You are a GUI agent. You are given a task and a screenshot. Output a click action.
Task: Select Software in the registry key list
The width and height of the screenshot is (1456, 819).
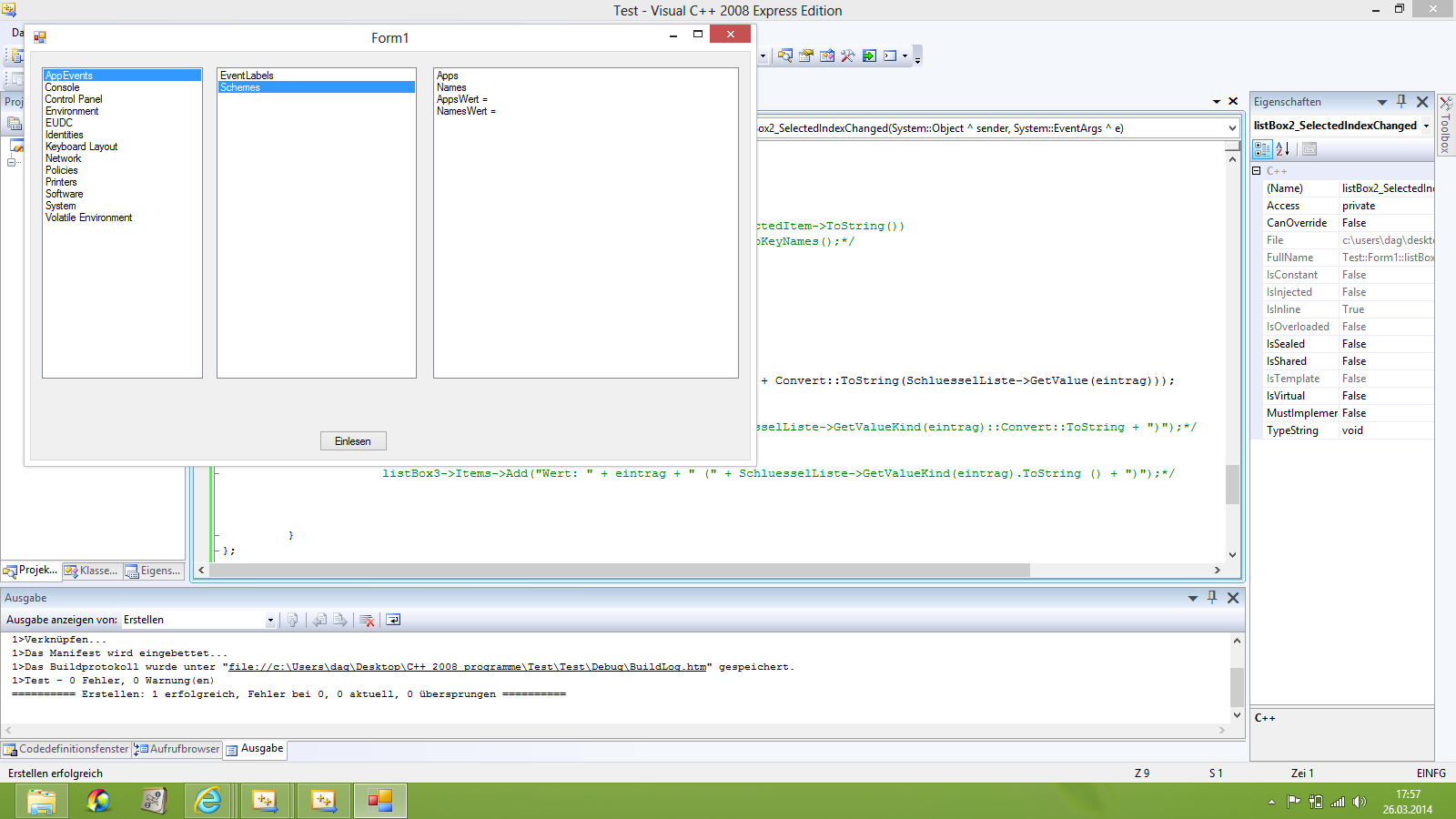122,194
